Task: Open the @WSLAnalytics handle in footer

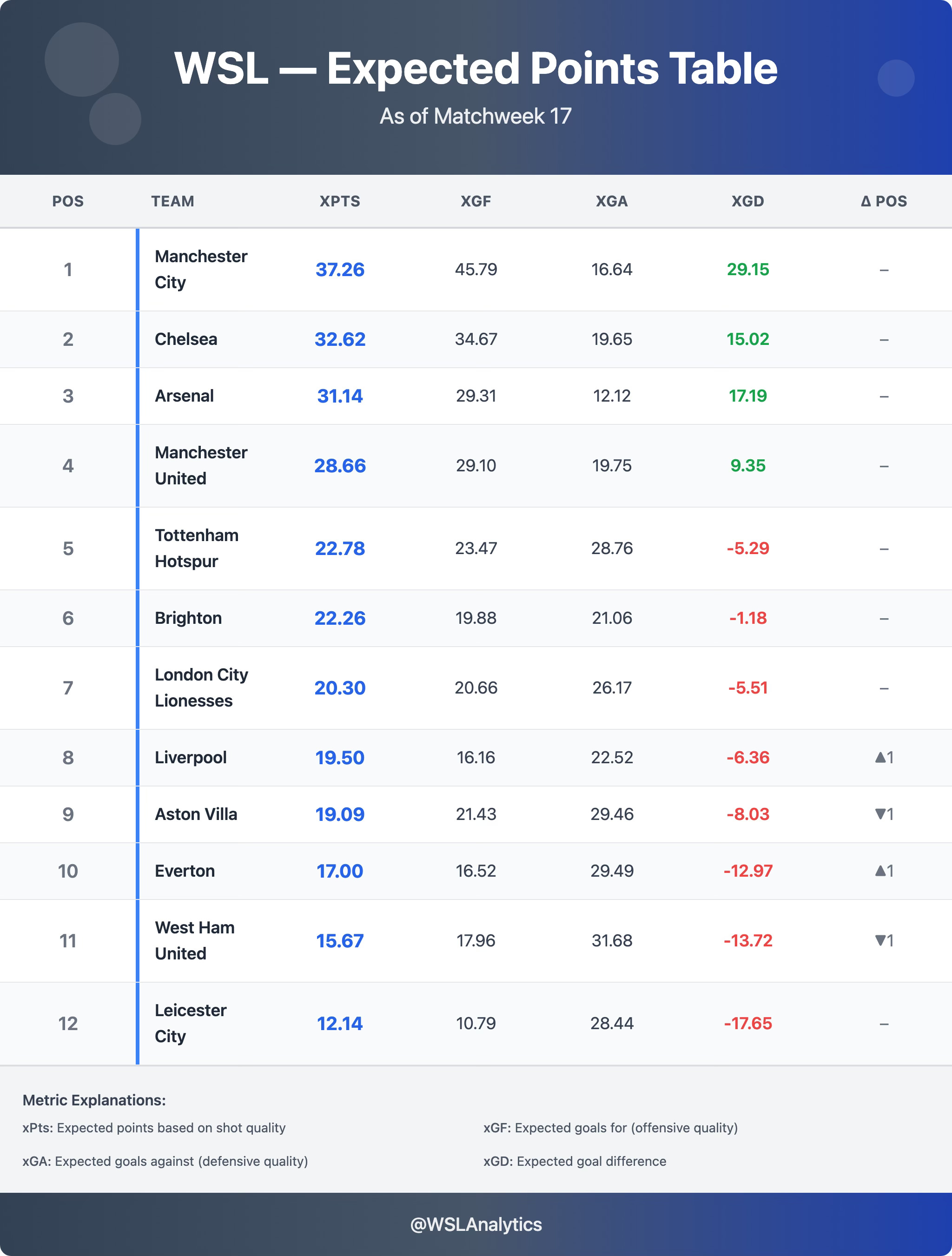Action: pyautogui.click(x=476, y=1224)
